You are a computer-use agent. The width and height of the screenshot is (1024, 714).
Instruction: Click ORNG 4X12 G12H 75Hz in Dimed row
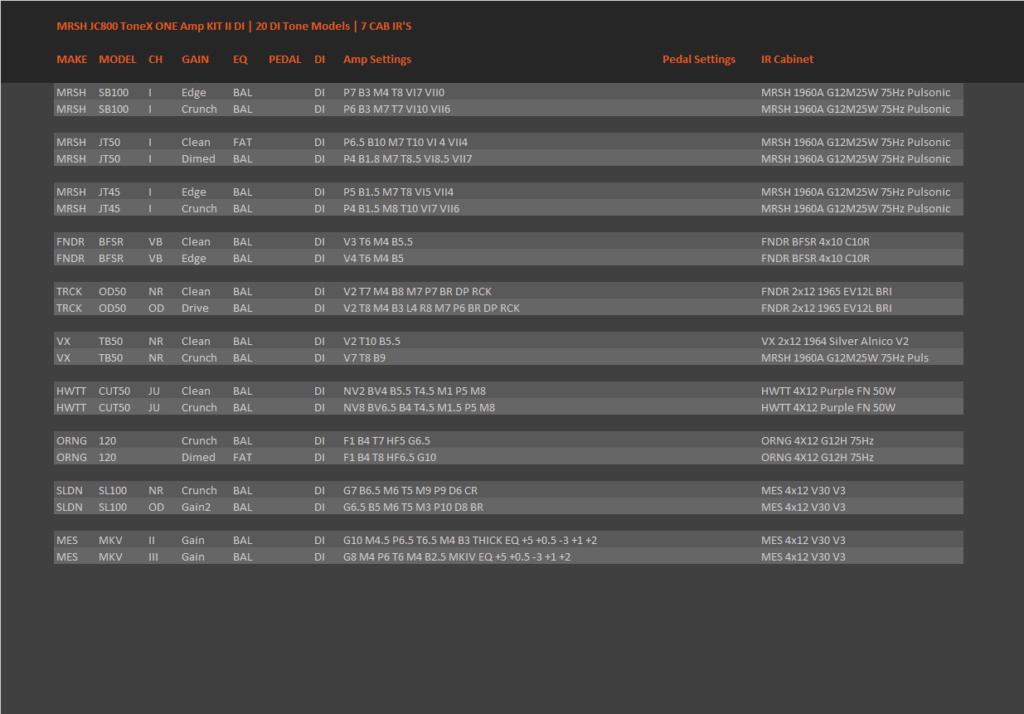817,457
